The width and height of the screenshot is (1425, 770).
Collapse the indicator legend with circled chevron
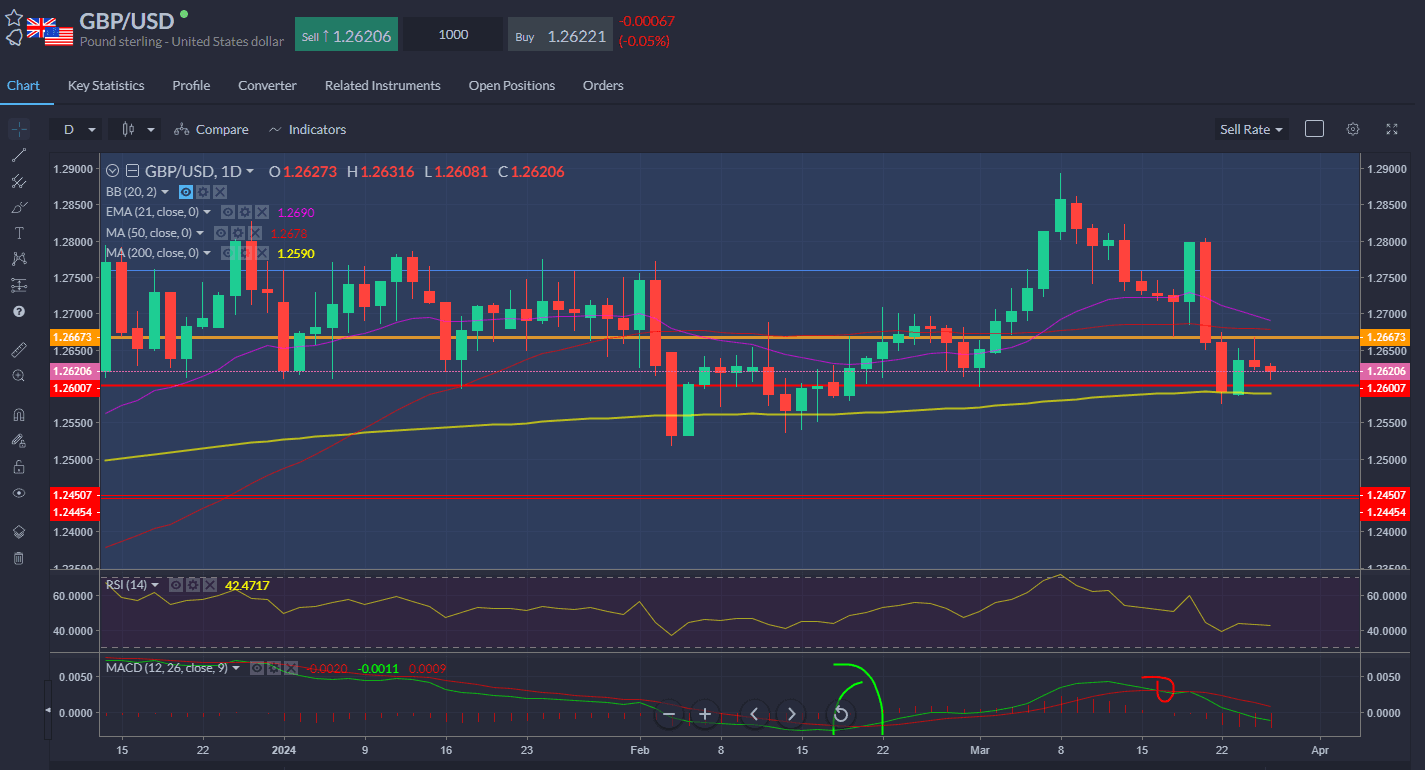pos(112,171)
